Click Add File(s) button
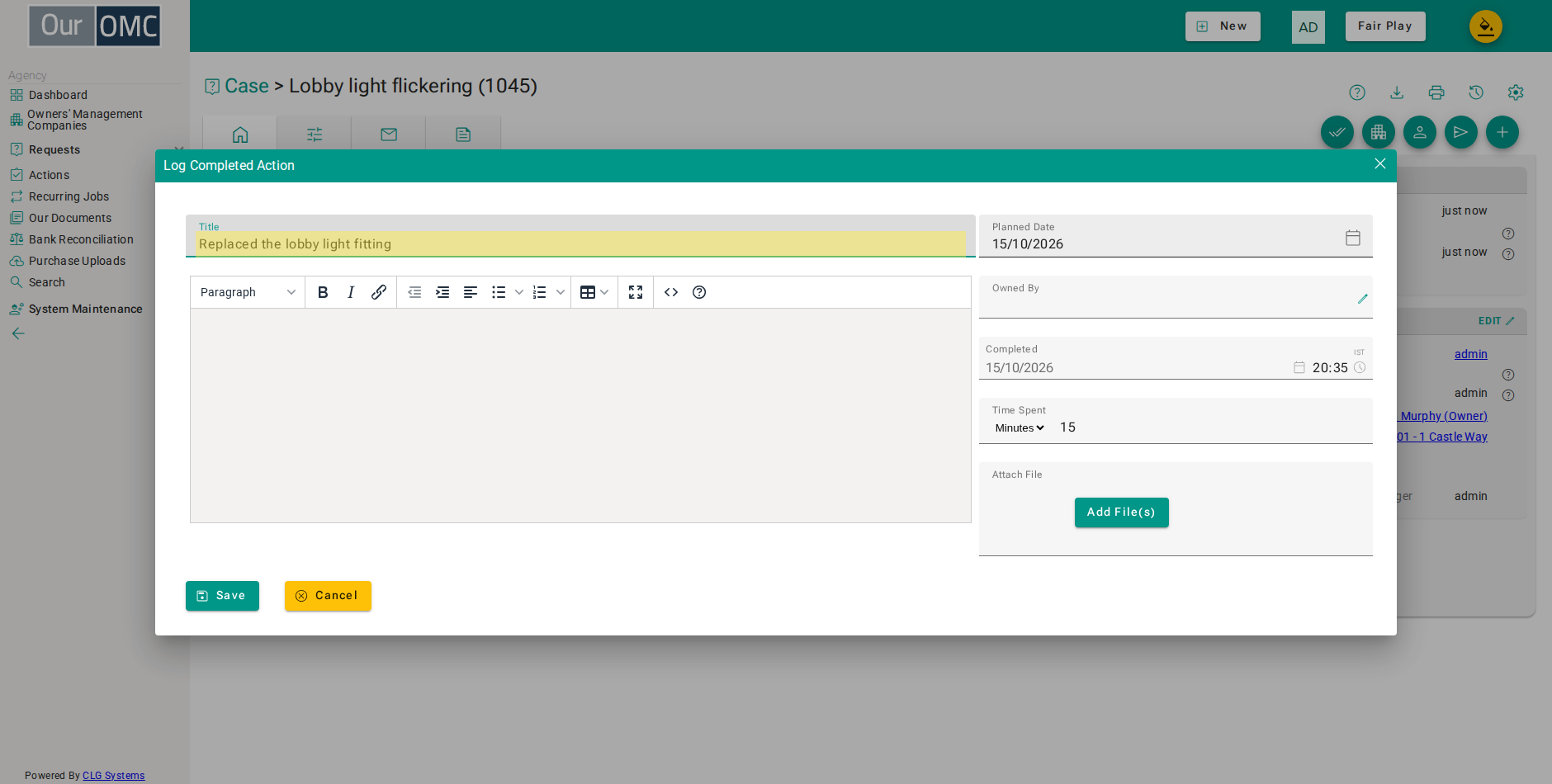The width and height of the screenshot is (1552, 784). (x=1122, y=512)
